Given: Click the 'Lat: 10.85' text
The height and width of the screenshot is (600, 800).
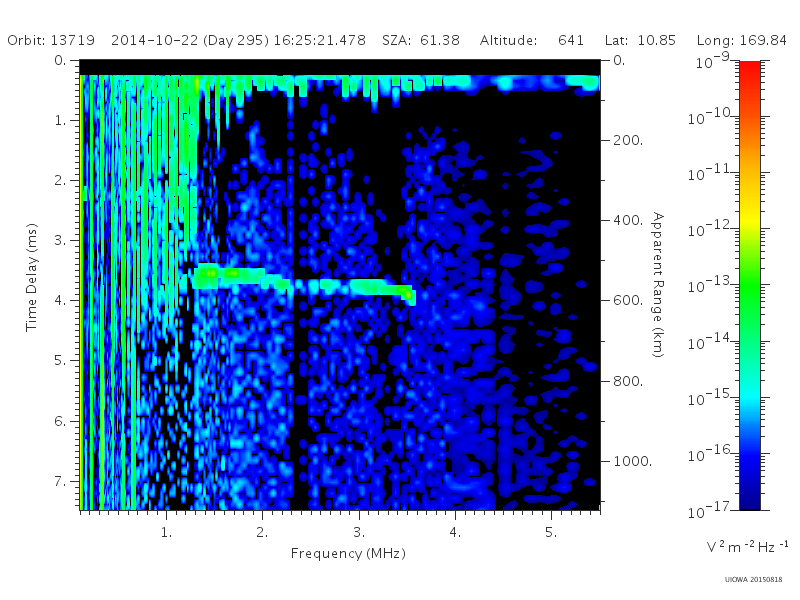Looking at the screenshot, I should pos(640,40).
